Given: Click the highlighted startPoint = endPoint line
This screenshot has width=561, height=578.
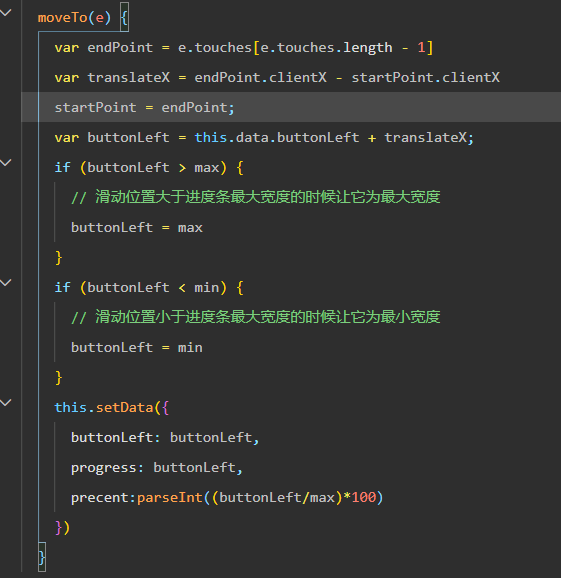Looking at the screenshot, I should pyautogui.click(x=291, y=107).
